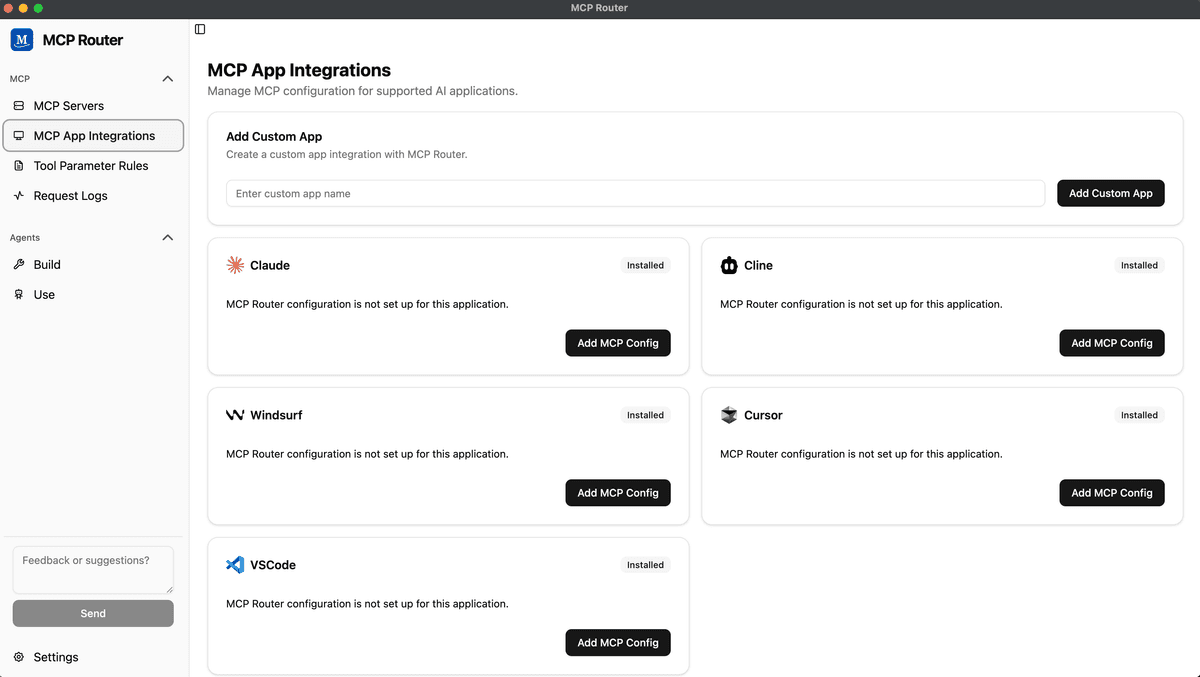Viewport: 1200px width, 677px height.
Task: Click the feedback or suggestions textbox
Action: tap(92, 569)
